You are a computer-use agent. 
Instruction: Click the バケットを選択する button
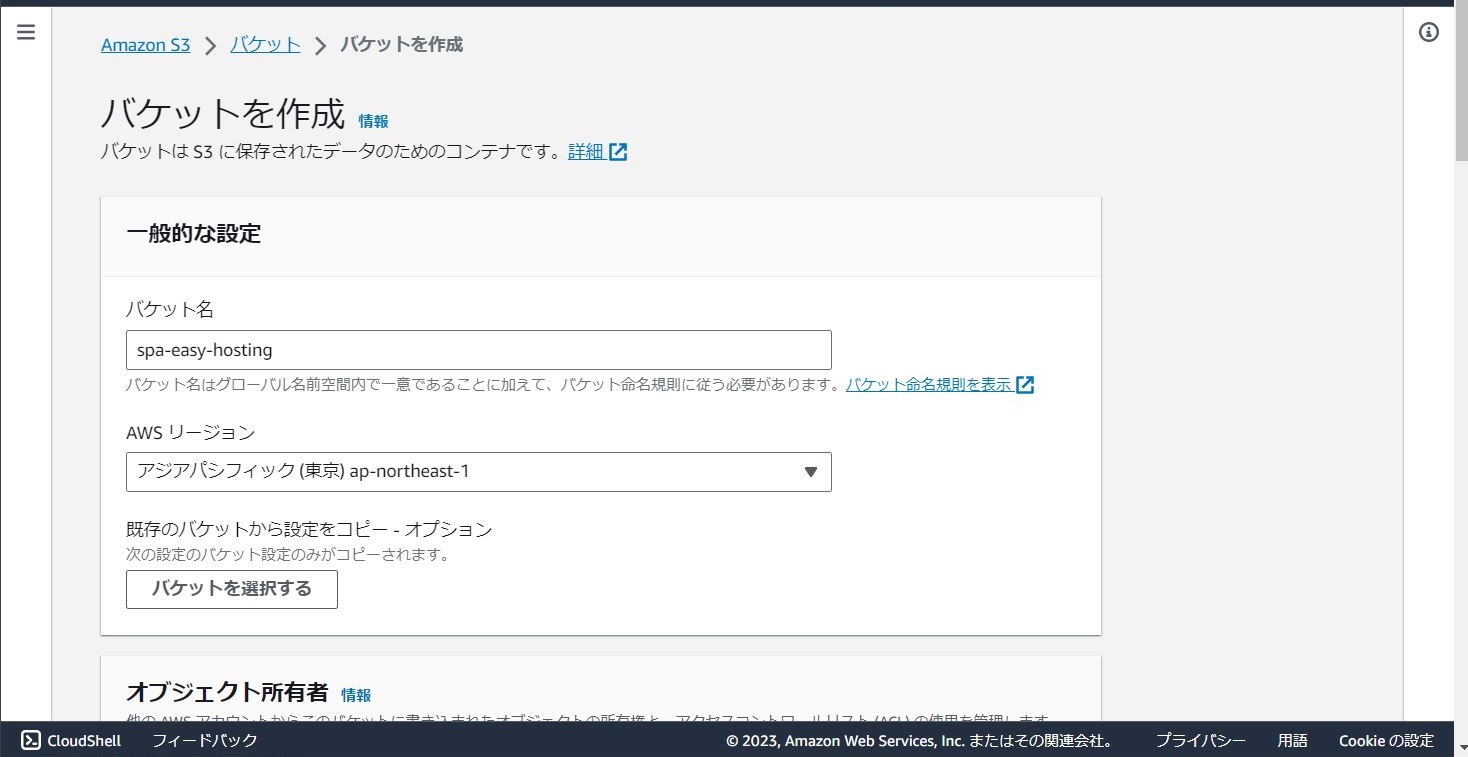[x=232, y=589]
